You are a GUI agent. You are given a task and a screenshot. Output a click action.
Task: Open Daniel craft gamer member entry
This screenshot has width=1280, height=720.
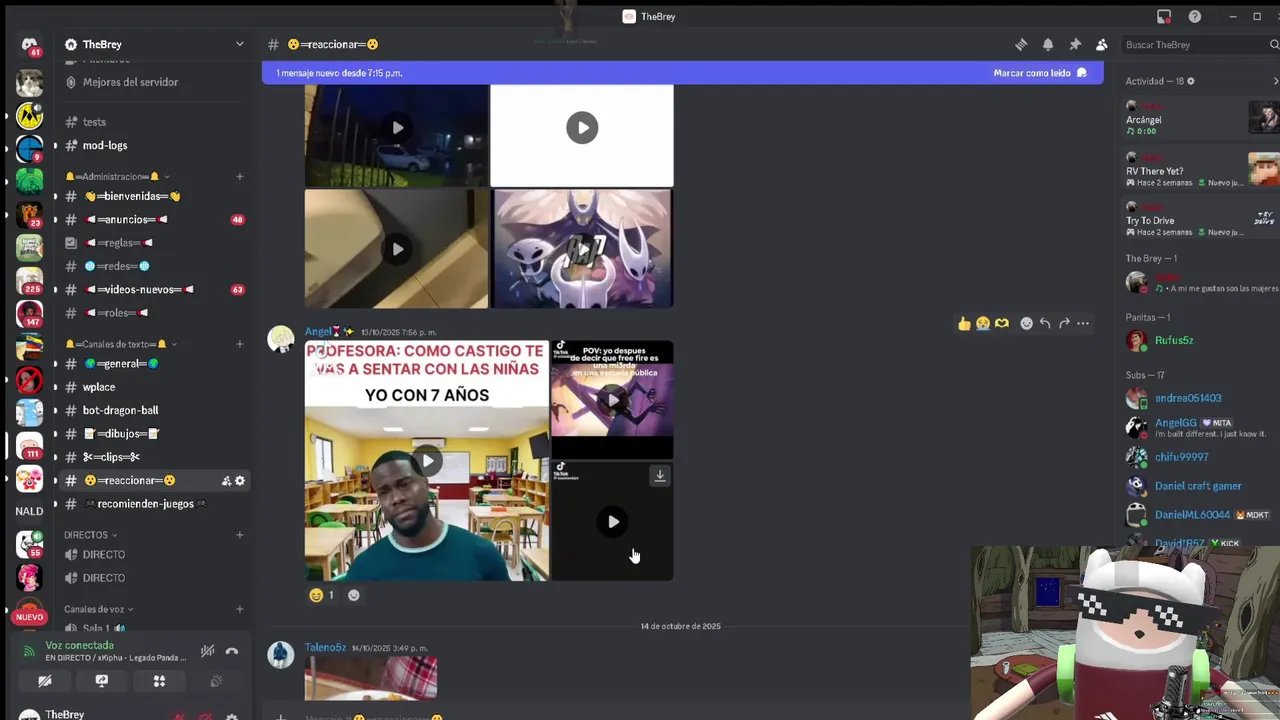click(1198, 486)
